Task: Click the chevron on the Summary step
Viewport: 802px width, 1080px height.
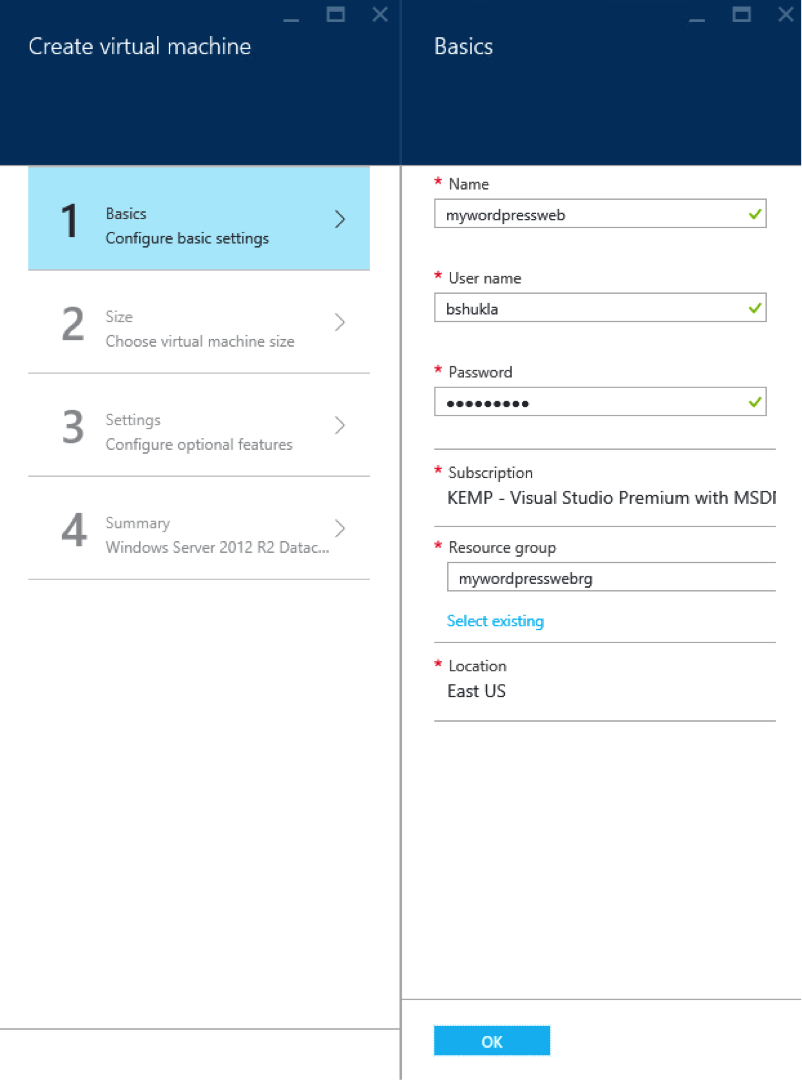Action: pos(340,528)
